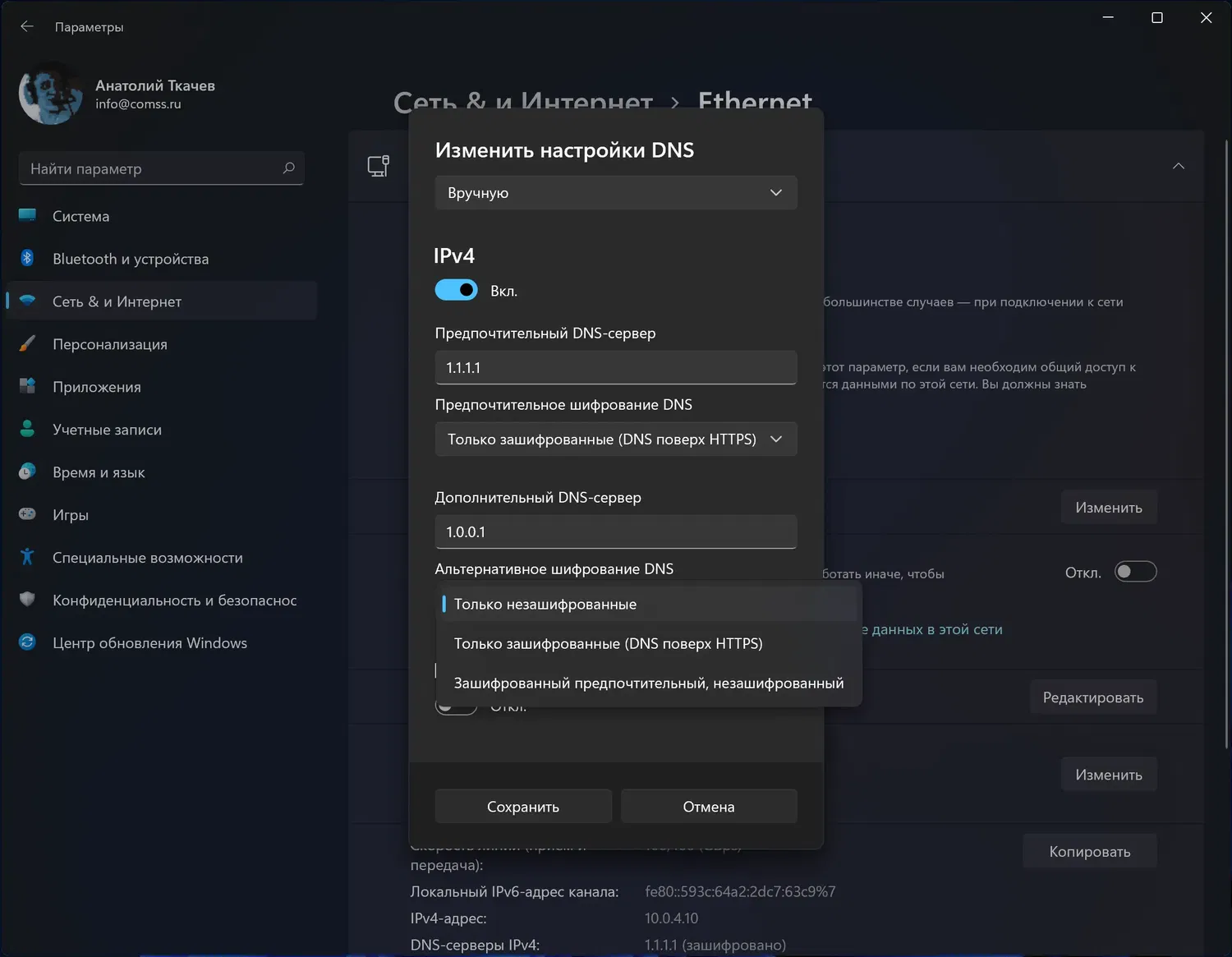Click the 'Копировать' button
This screenshot has height=957, width=1232.
pos(1089,851)
